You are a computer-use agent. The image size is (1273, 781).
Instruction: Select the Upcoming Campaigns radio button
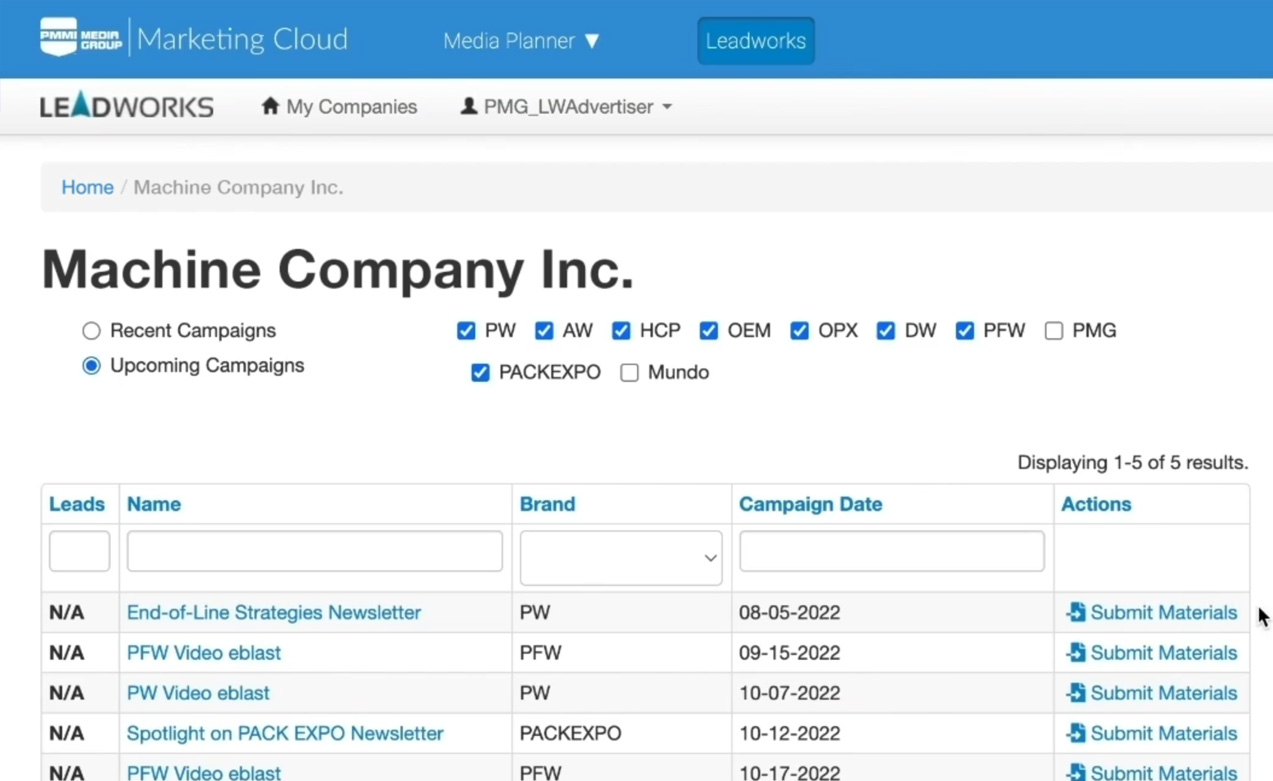(91, 365)
